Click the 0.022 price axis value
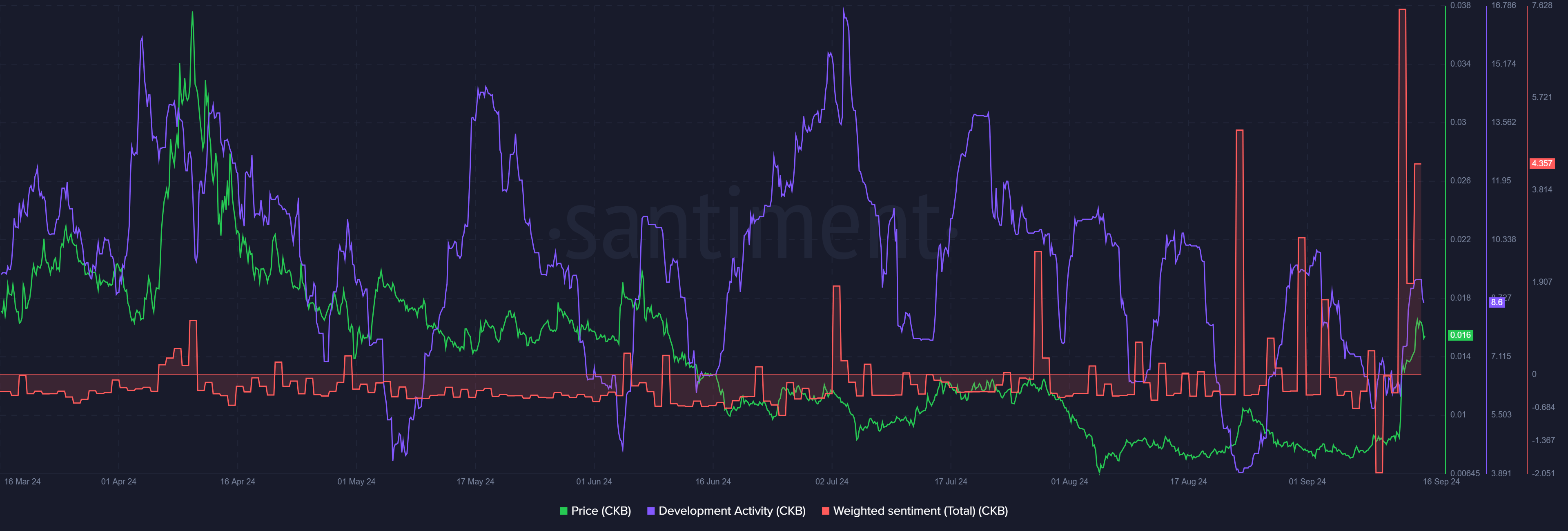1568x531 pixels. [1460, 239]
